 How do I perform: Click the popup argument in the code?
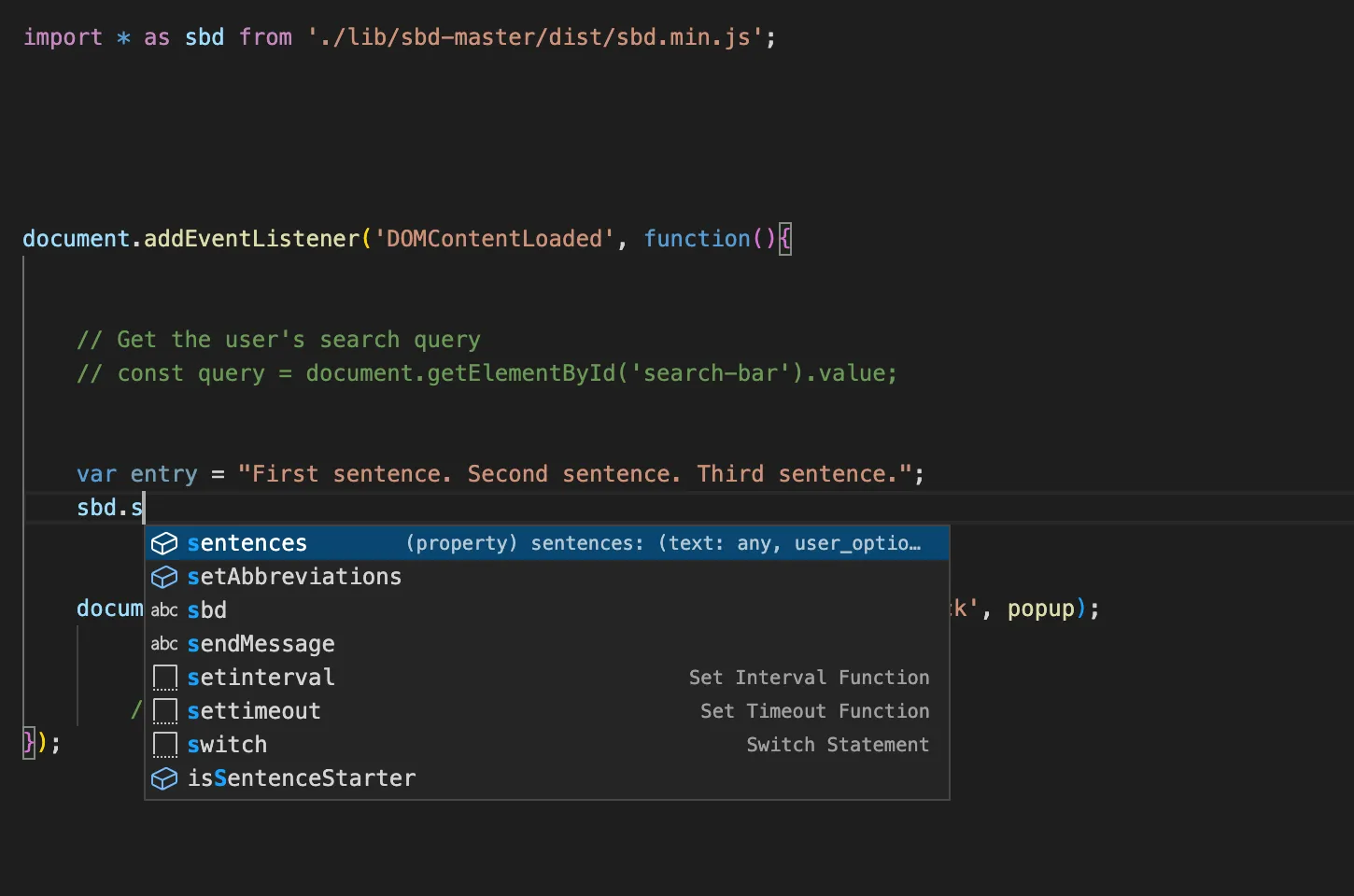tap(1040, 609)
